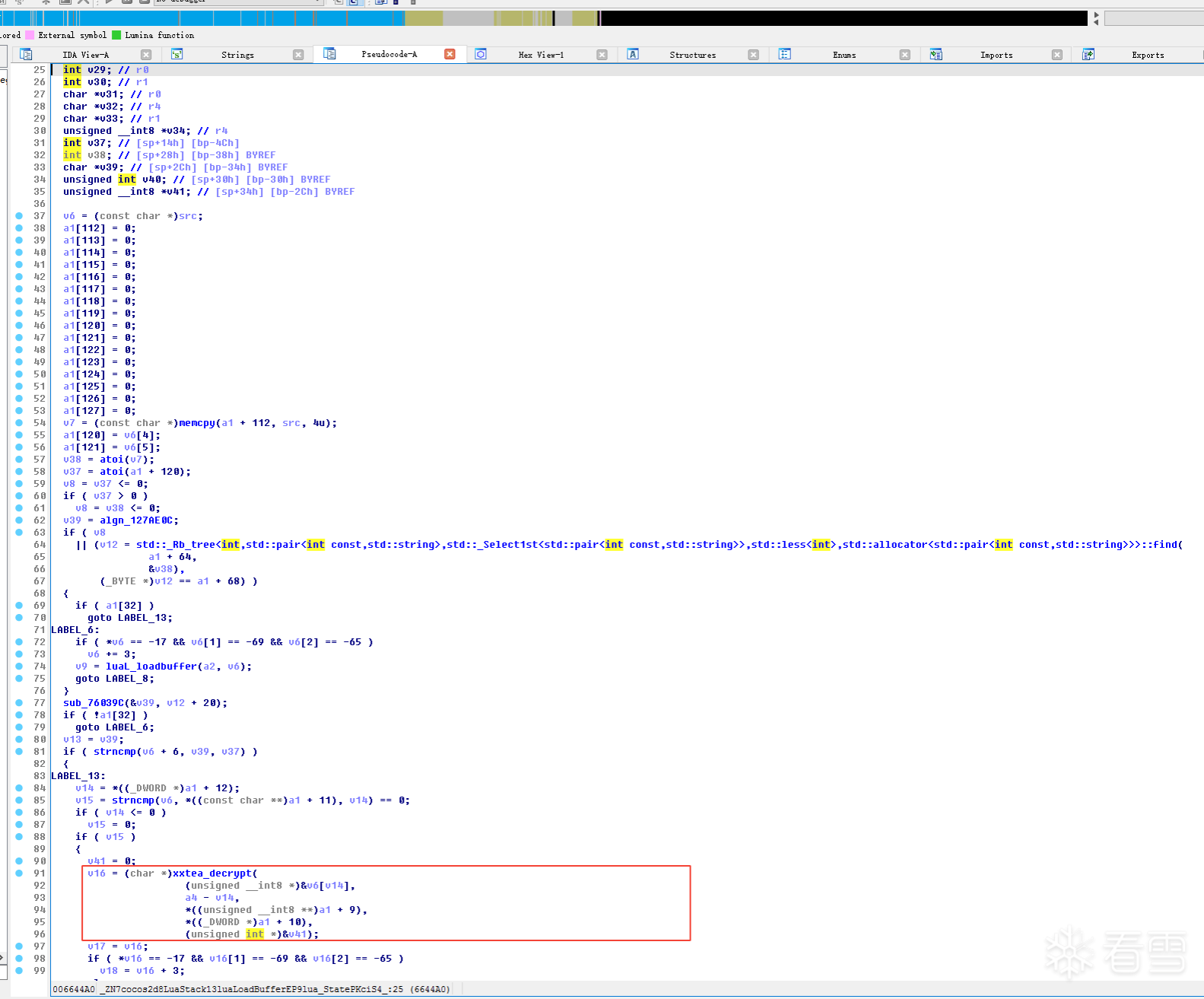Click the Exports tab icon
The height and width of the screenshot is (999, 1204).
(1088, 54)
